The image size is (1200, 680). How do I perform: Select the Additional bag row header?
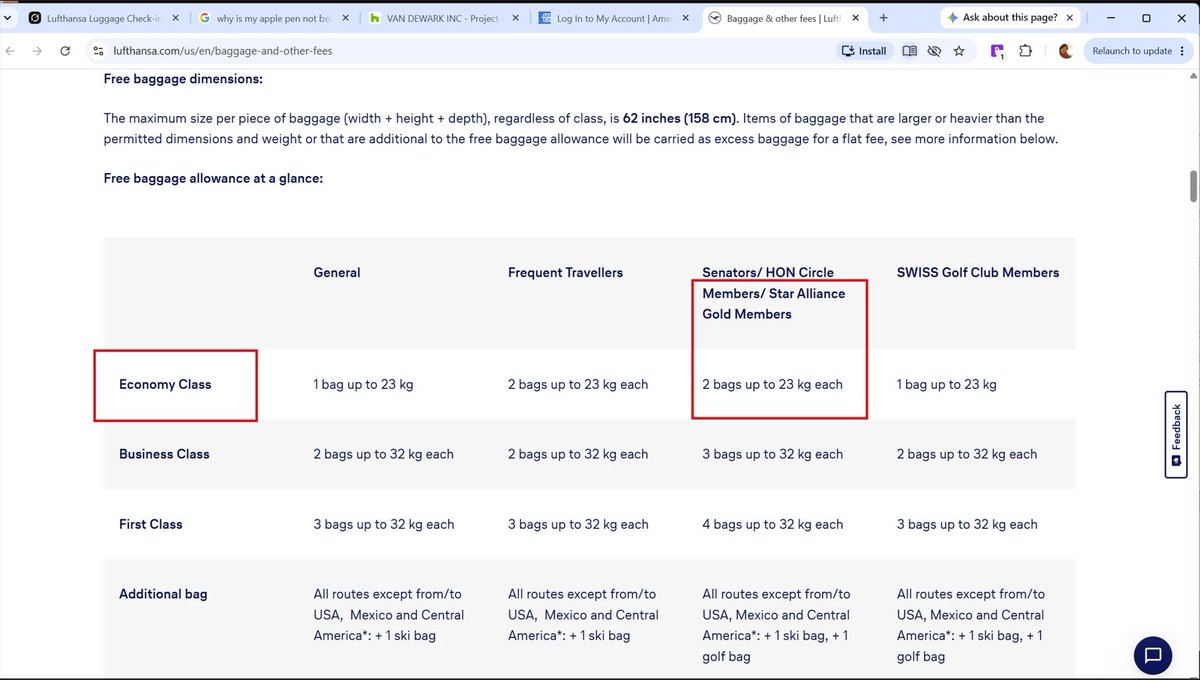tap(163, 594)
